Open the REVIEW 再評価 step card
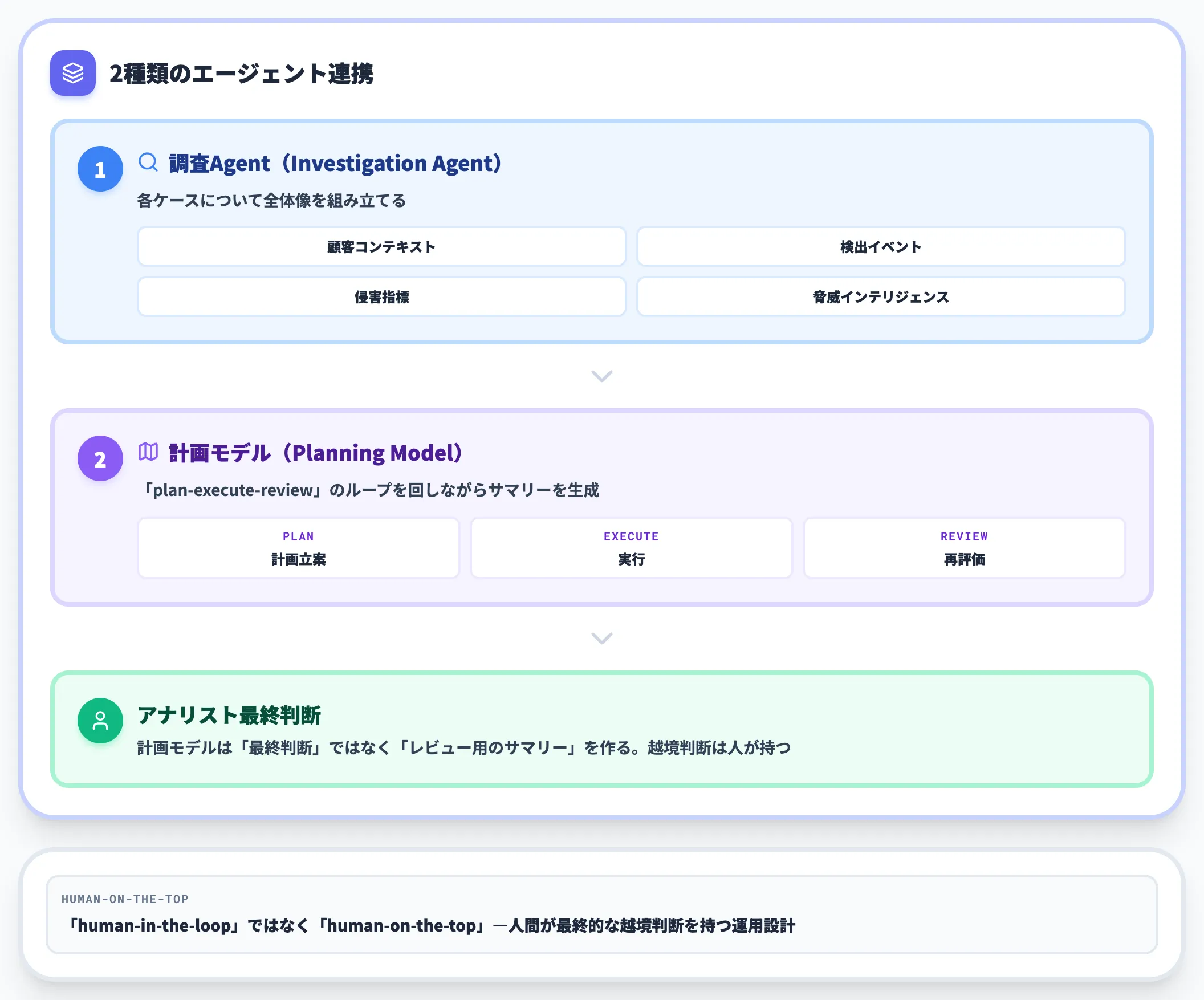 point(965,547)
